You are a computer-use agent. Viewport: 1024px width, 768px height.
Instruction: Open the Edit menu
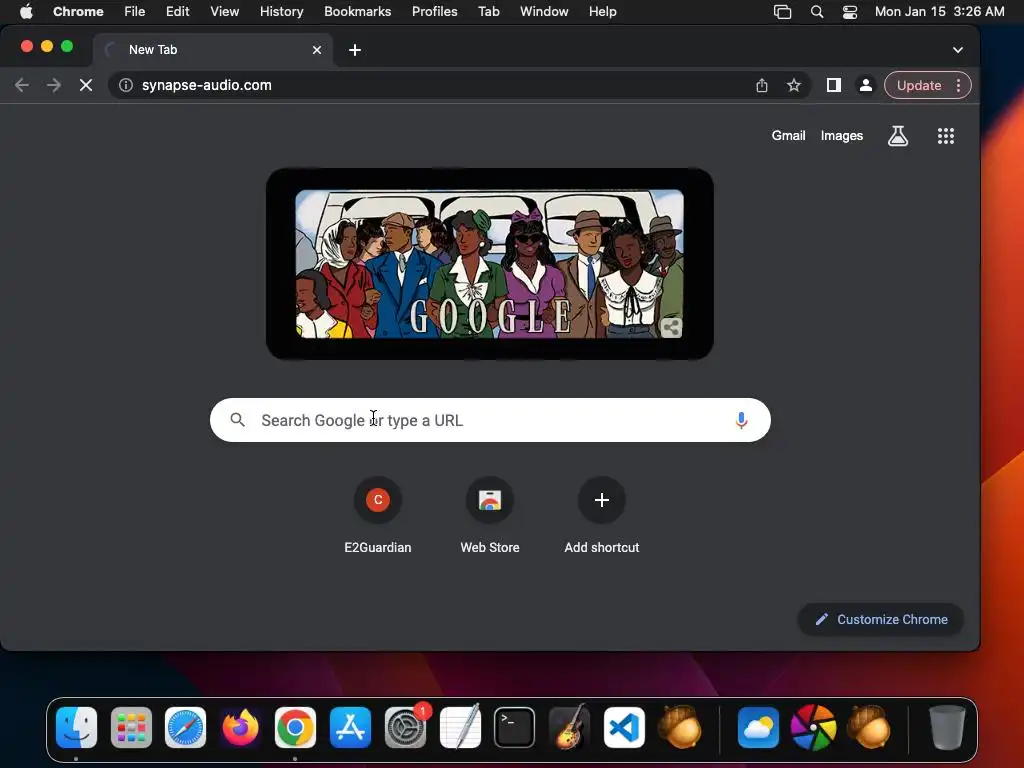pyautogui.click(x=177, y=12)
